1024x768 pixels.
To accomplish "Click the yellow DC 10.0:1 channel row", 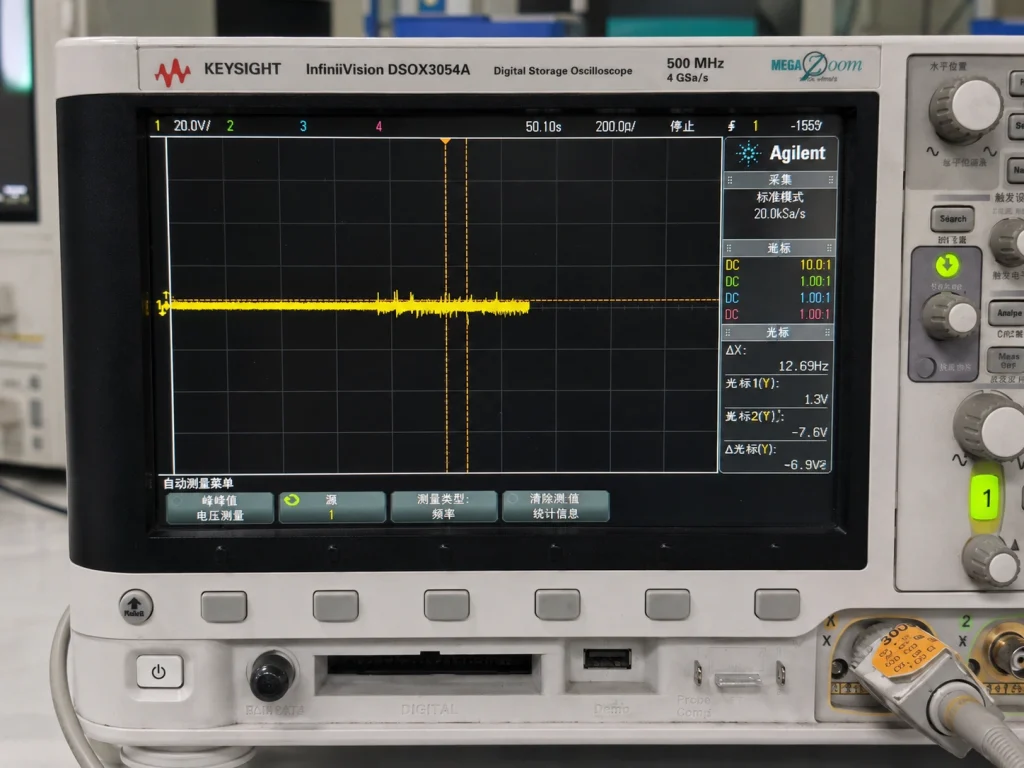I will pos(778,264).
